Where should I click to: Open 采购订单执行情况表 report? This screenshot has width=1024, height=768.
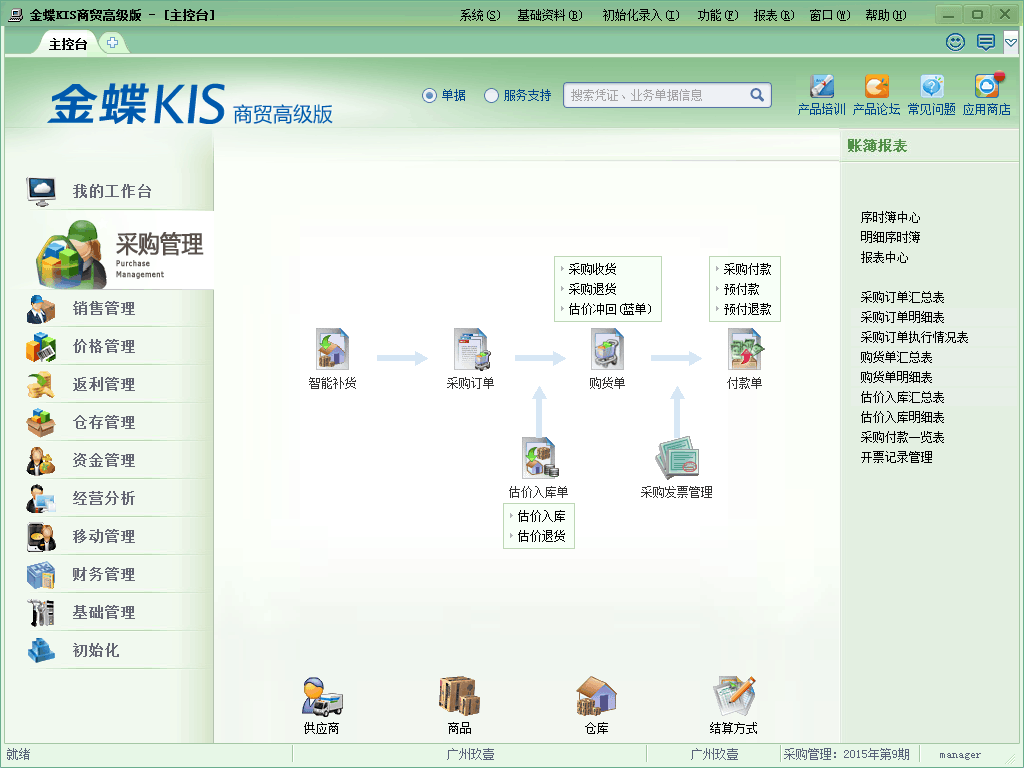(x=914, y=337)
